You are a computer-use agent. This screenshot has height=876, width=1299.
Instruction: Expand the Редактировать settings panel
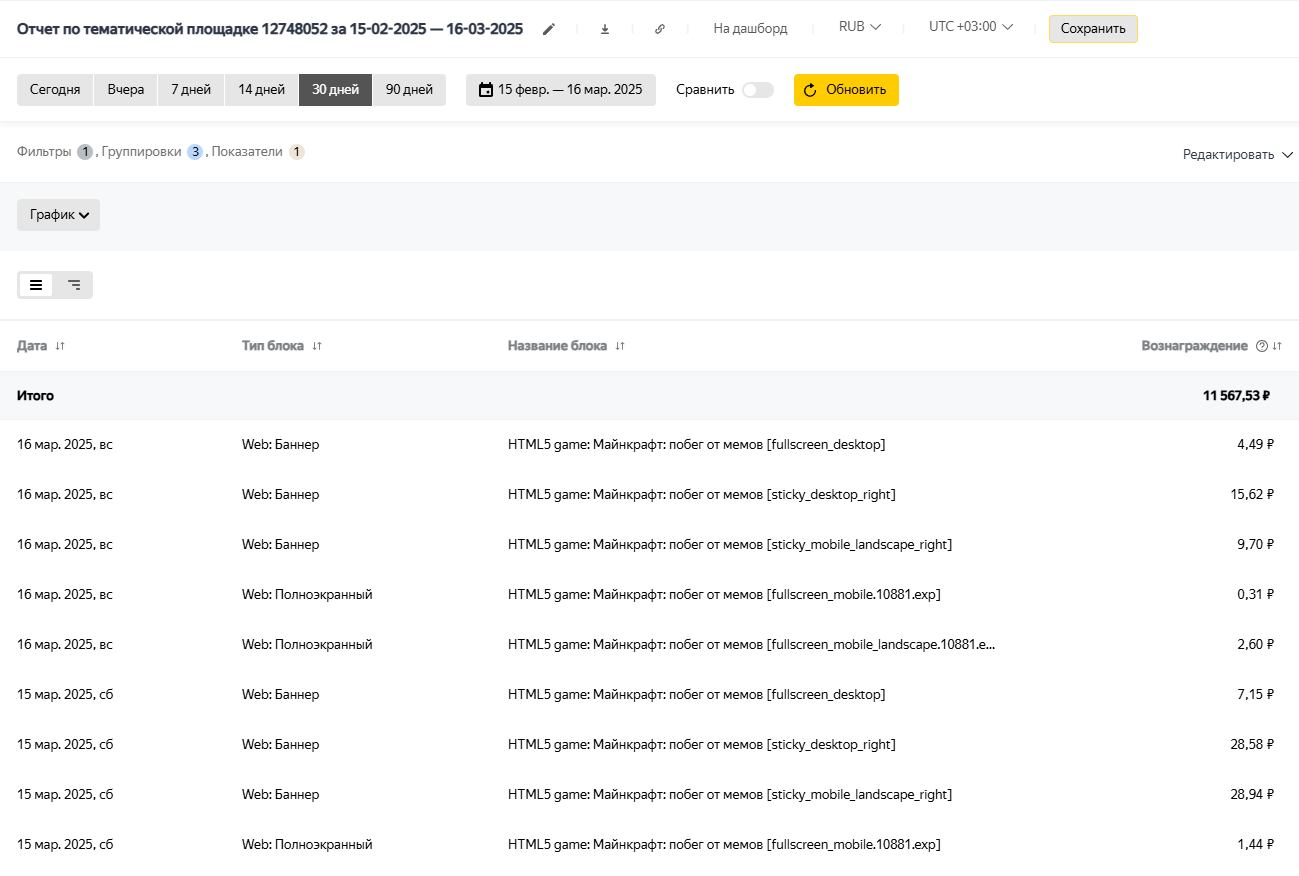point(1237,155)
